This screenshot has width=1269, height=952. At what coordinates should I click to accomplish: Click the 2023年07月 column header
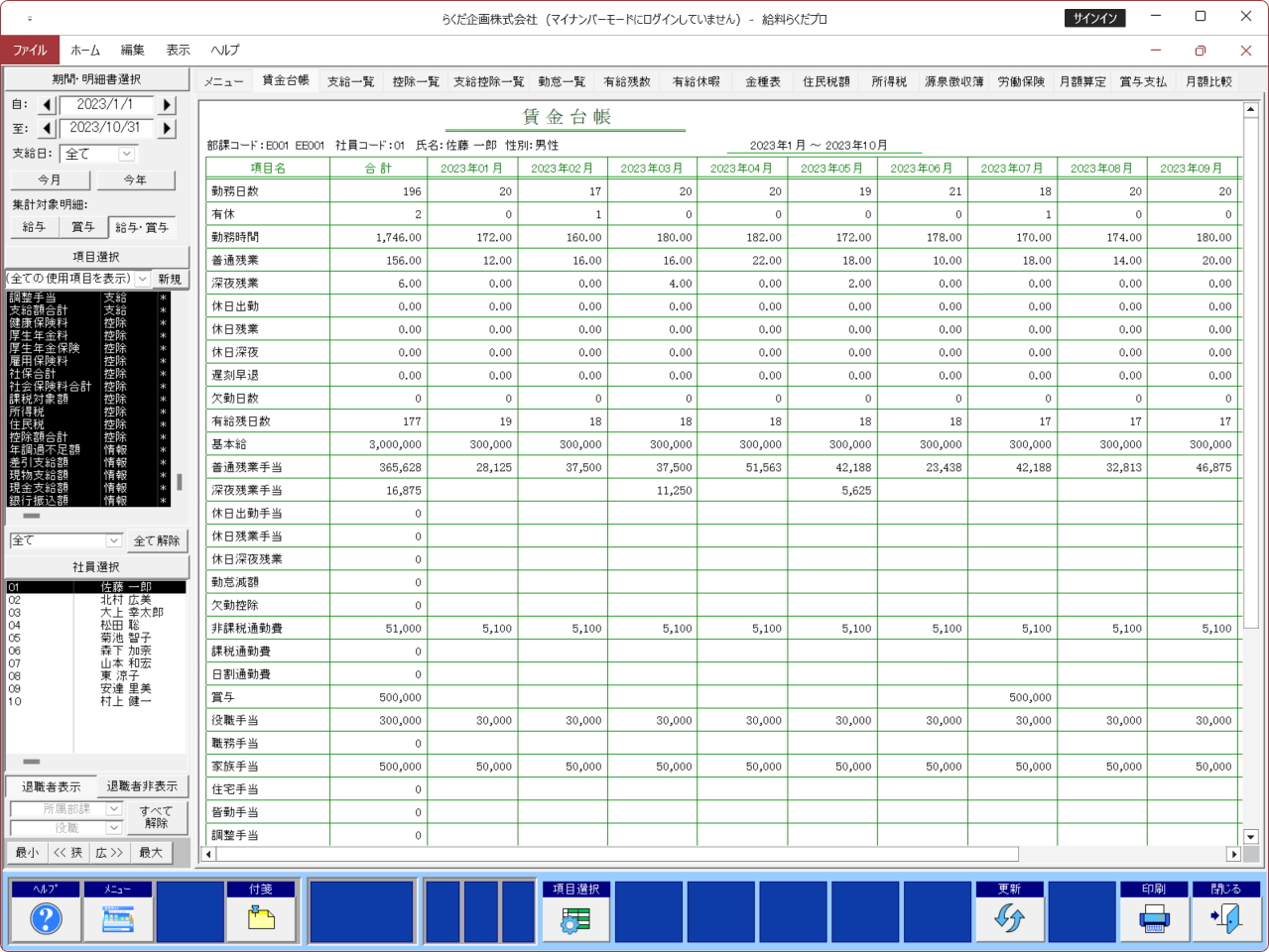pyautogui.click(x=1011, y=169)
